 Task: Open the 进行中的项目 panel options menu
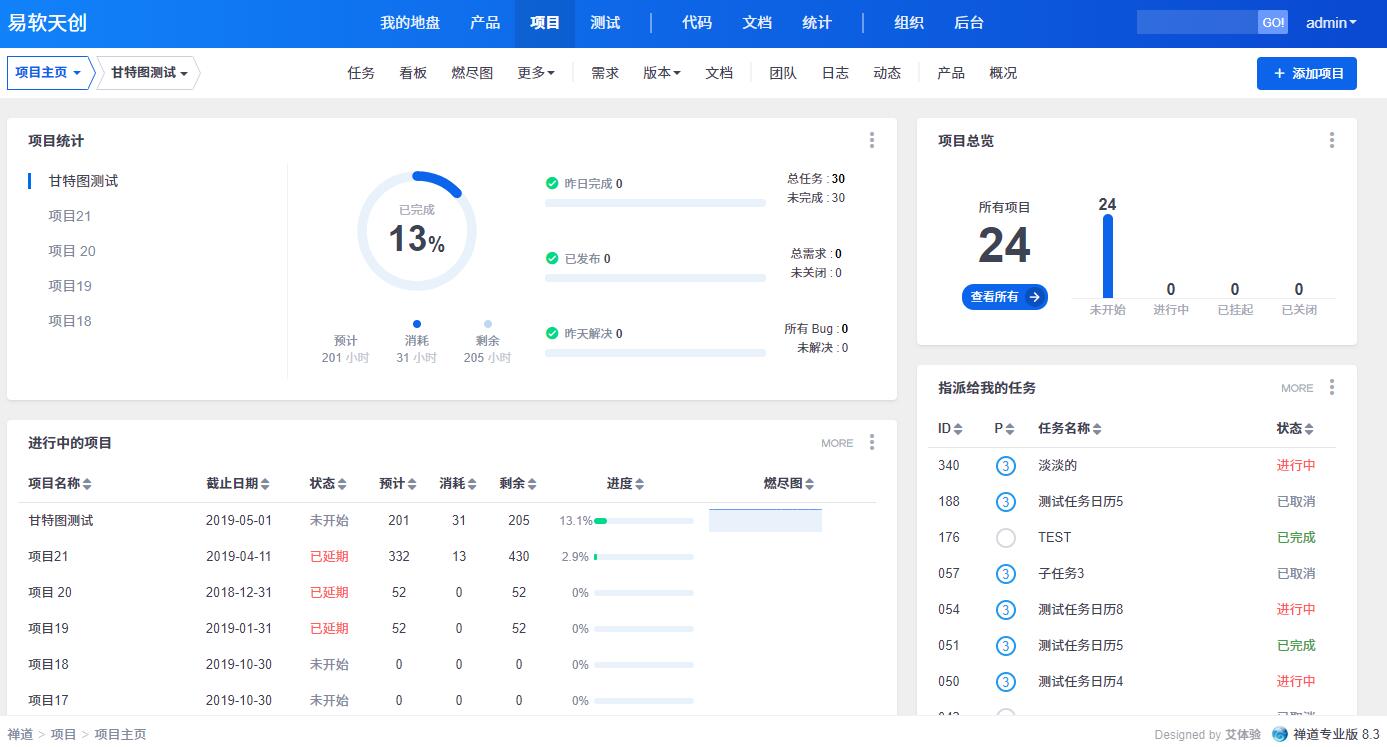pos(872,442)
